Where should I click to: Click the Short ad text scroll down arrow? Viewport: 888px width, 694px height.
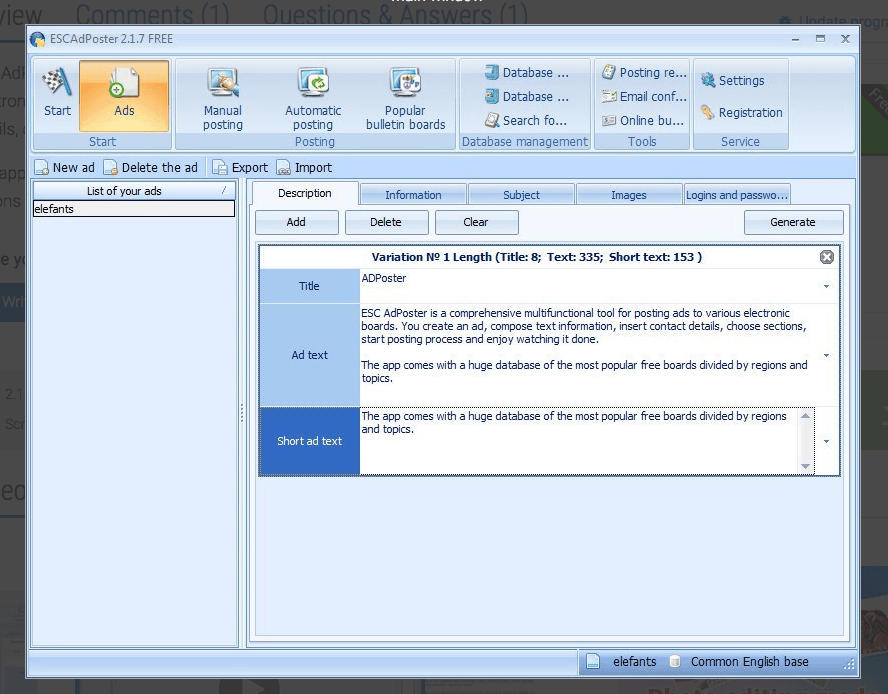[805, 466]
